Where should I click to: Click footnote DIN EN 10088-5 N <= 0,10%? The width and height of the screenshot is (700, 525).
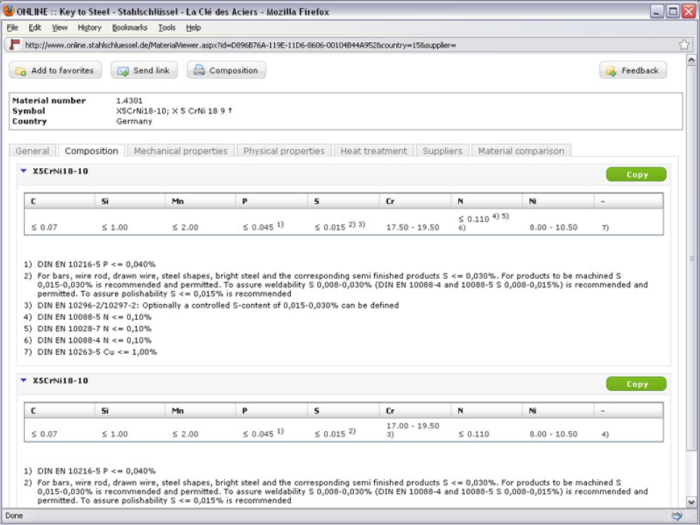[x=94, y=317]
